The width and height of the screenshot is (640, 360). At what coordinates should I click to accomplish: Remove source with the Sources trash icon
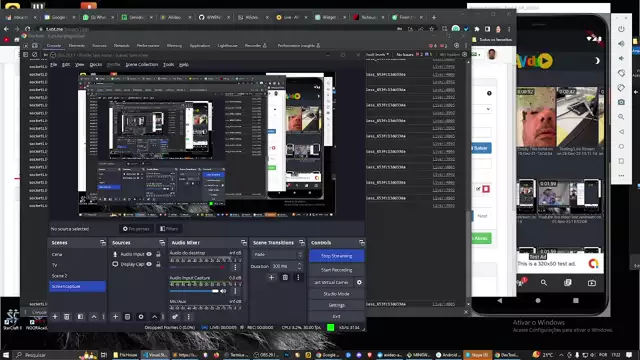127,316
